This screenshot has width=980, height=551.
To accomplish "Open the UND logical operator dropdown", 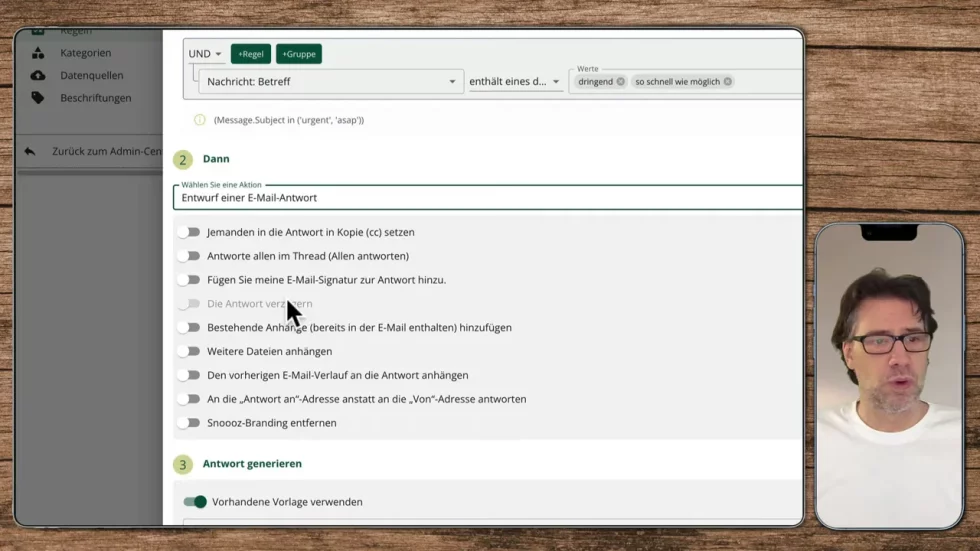I will [x=205, y=54].
